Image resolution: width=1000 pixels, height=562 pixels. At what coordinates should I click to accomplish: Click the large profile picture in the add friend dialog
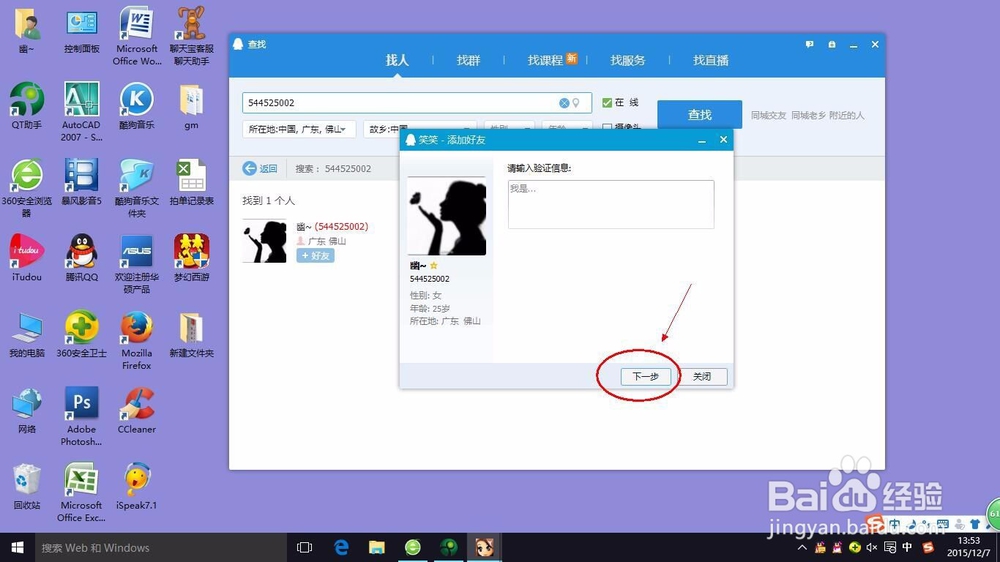[446, 216]
